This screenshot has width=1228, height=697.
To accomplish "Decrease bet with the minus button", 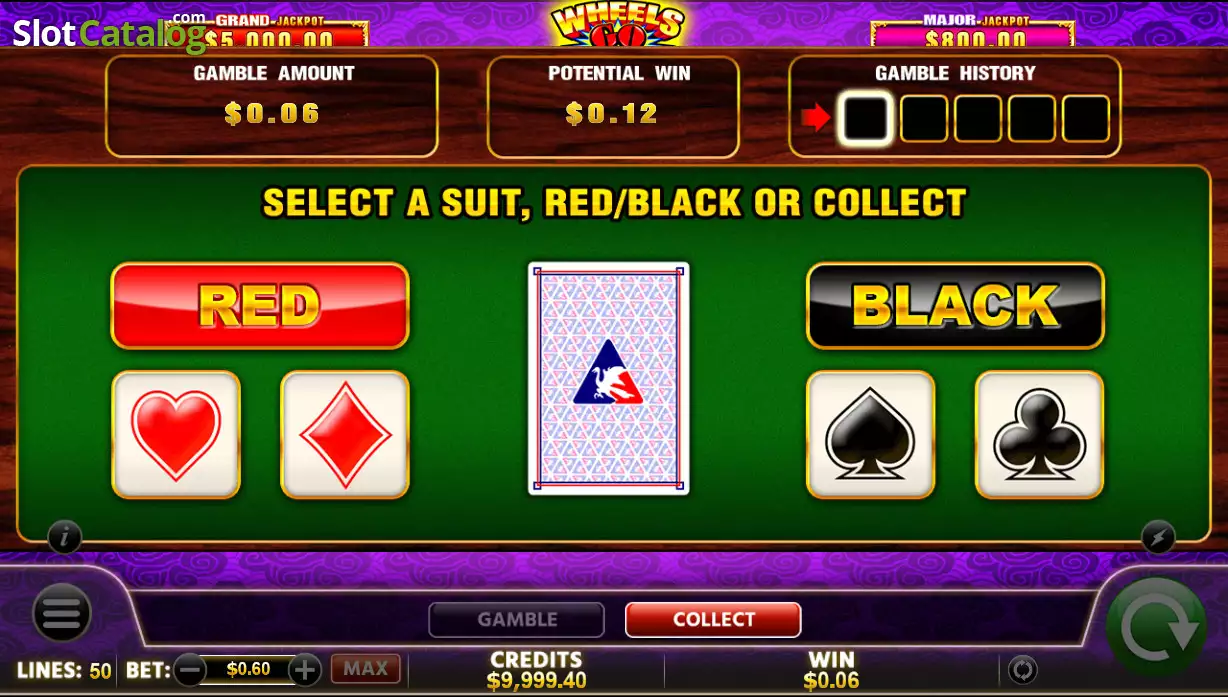I will click(190, 669).
